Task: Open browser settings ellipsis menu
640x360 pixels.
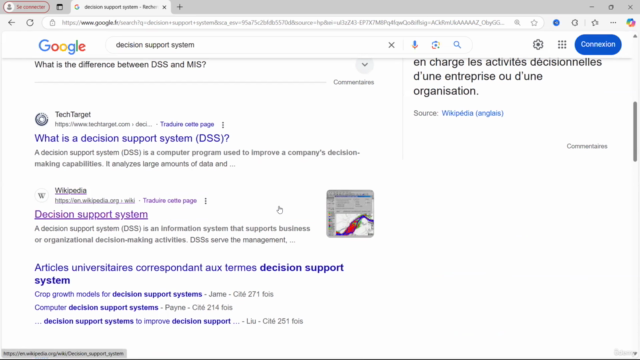Action: [613, 23]
